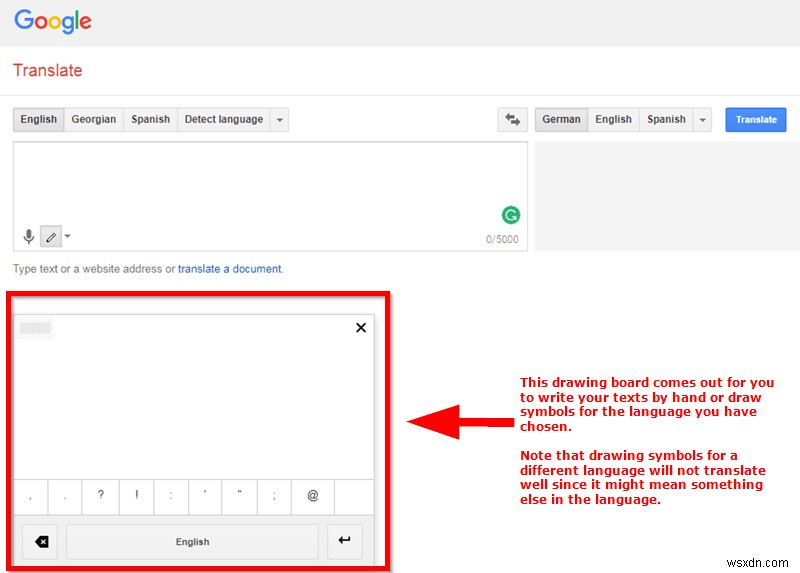The height and width of the screenshot is (573, 800).
Task: Insert a period from handwriting panel
Action: (65, 496)
